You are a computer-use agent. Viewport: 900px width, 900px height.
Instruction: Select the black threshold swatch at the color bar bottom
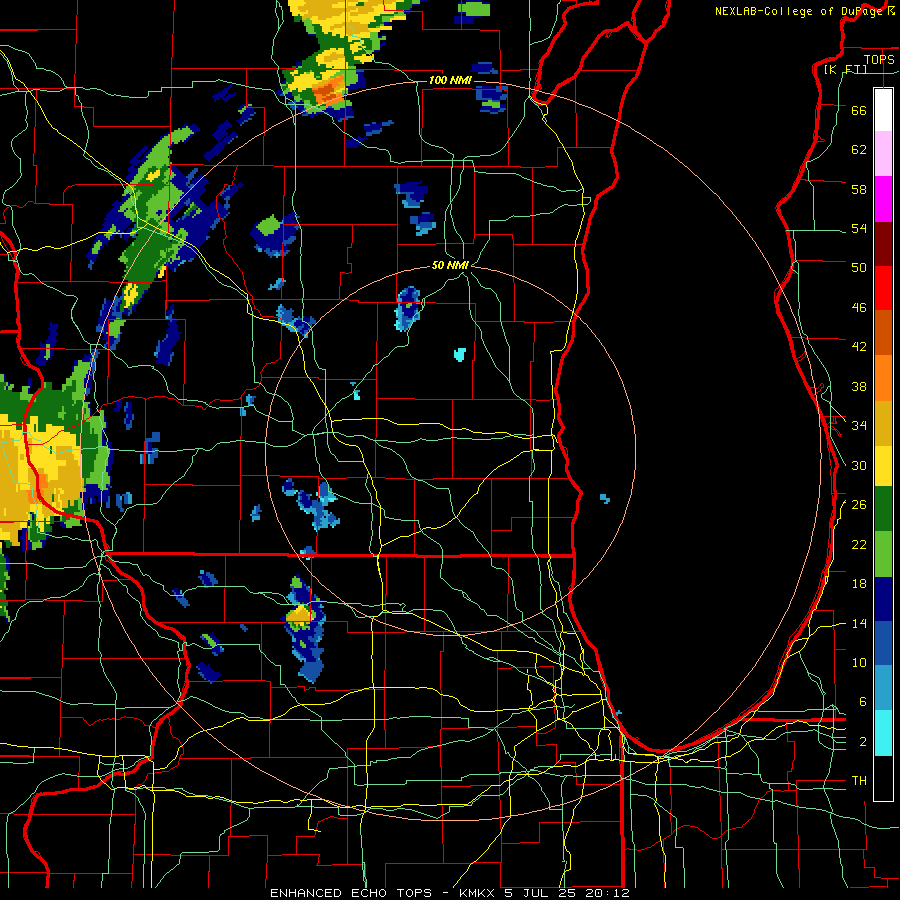click(883, 778)
